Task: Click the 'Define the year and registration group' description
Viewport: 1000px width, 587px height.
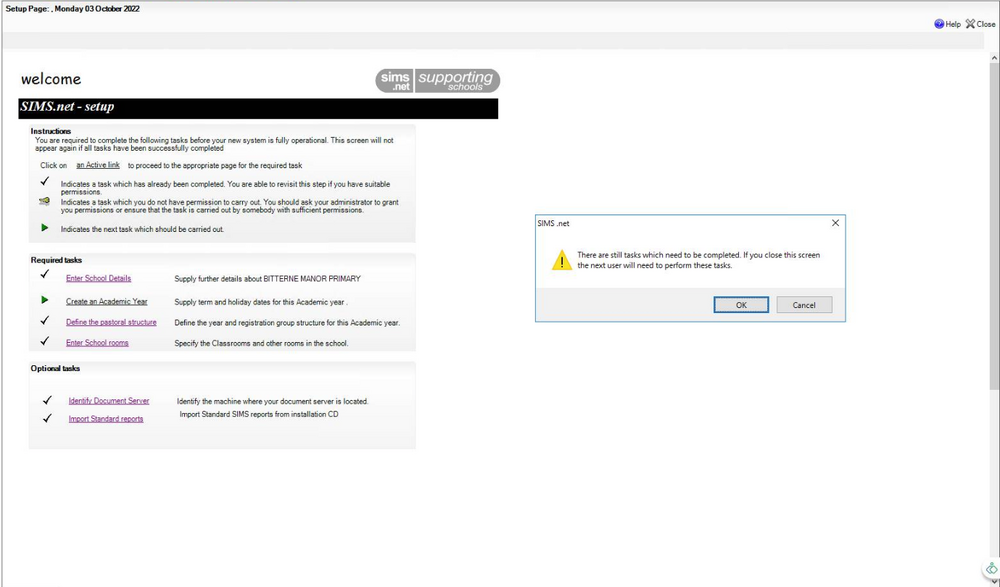Action: click(x=288, y=323)
